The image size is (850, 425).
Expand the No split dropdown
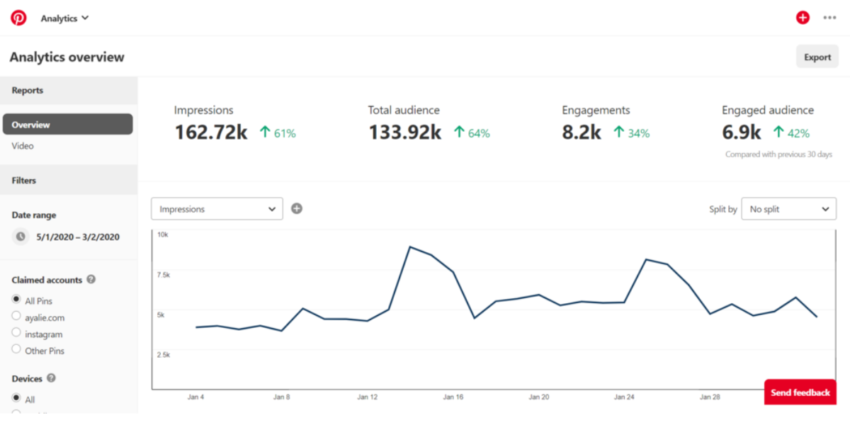(788, 209)
